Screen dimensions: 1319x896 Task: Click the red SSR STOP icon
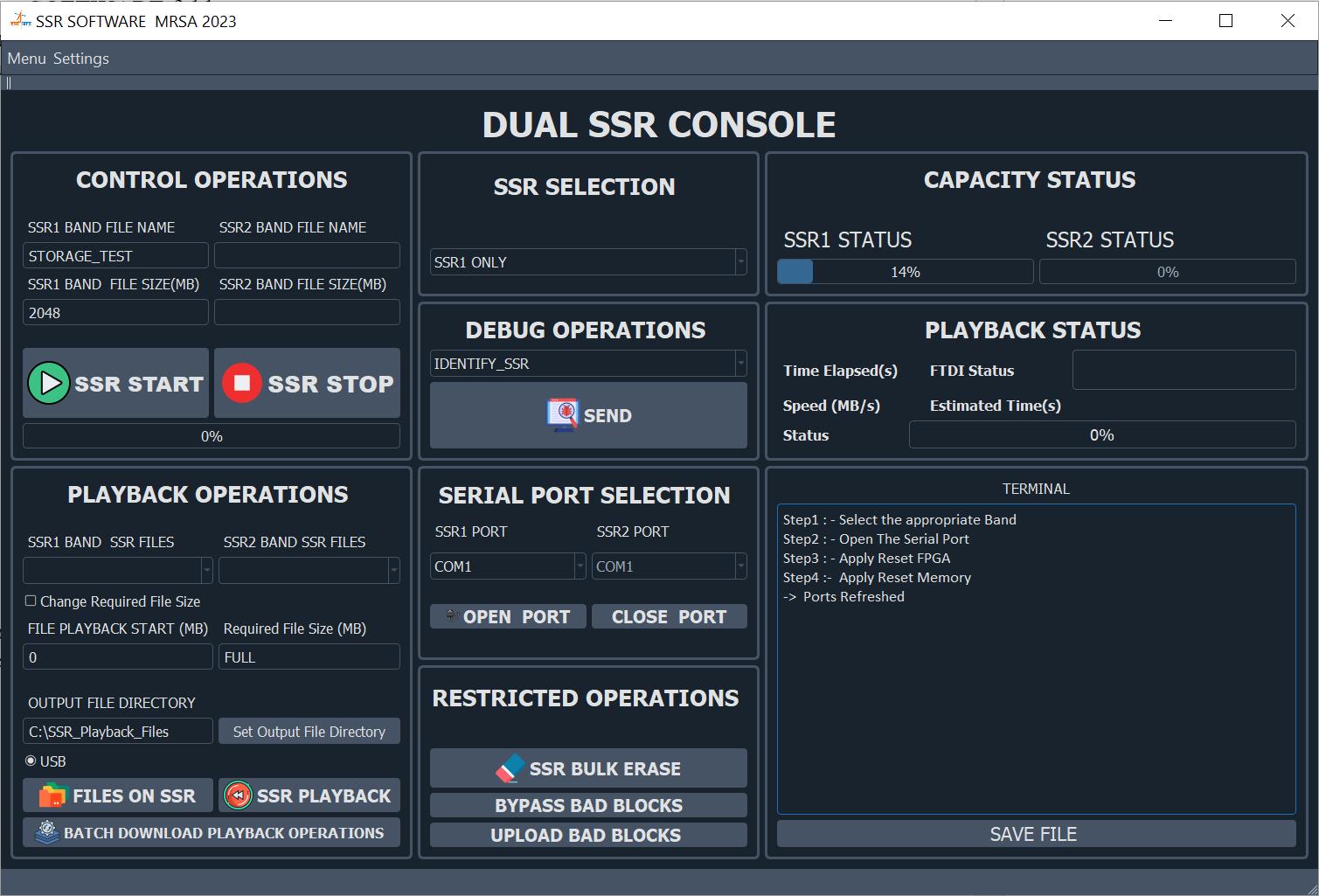tap(241, 383)
